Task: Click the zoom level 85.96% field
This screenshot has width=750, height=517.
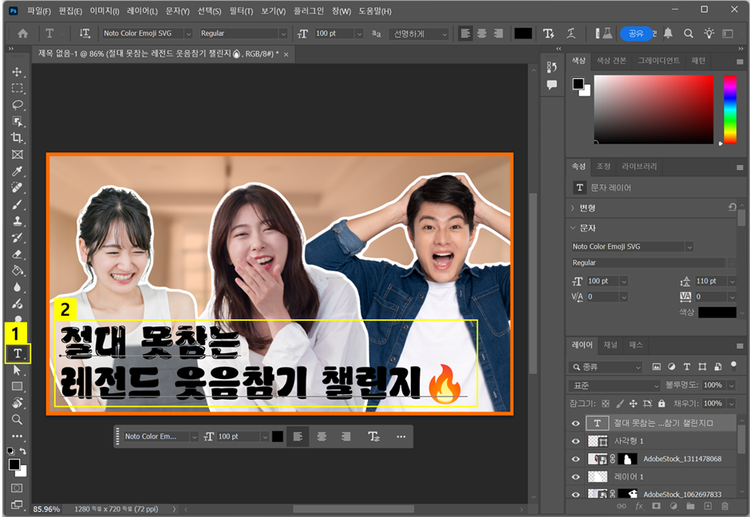Action: 46,509
